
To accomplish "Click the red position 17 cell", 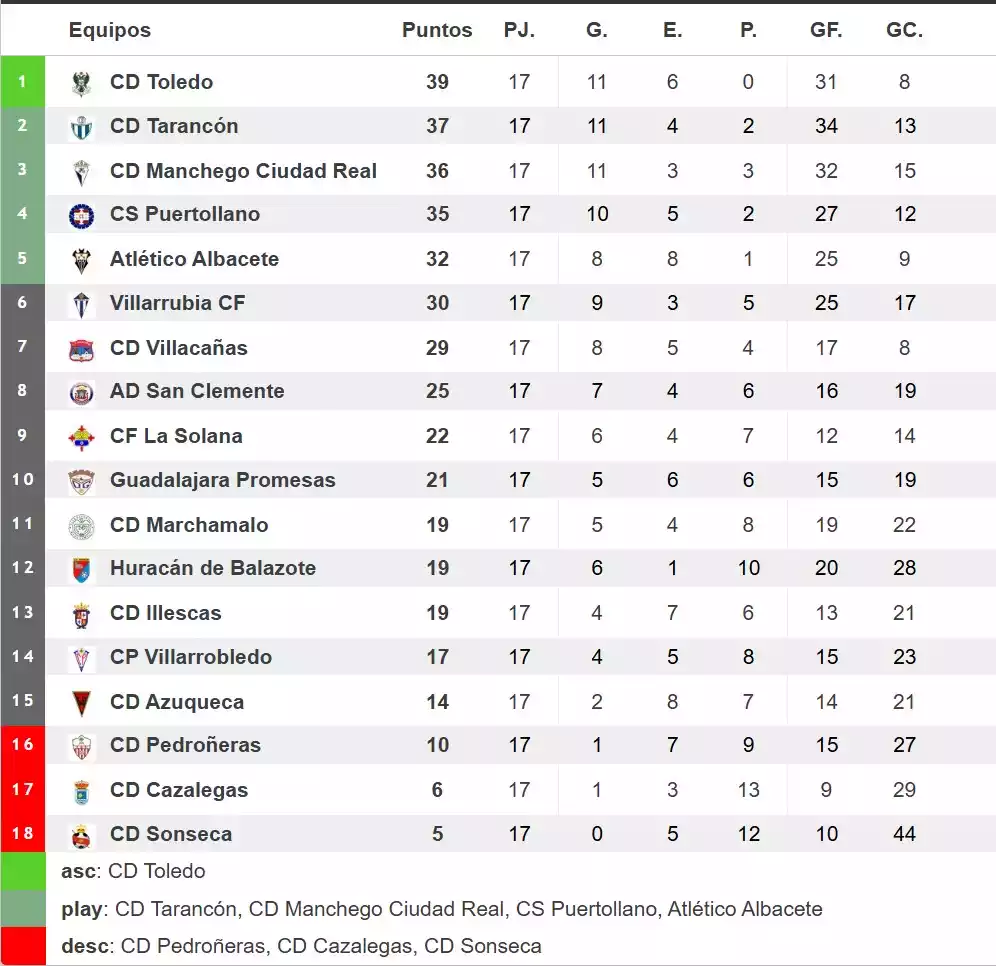I will click(x=22, y=790).
